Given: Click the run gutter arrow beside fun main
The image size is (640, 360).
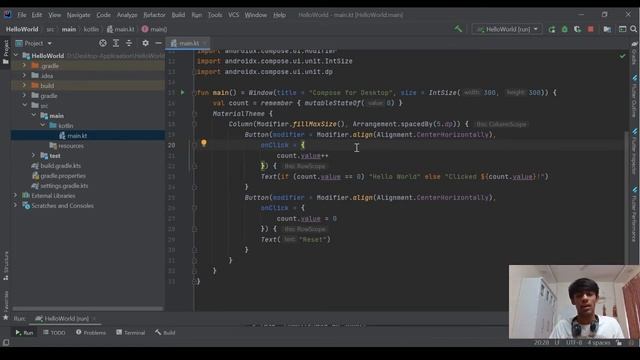Looking at the screenshot, I should [x=182, y=93].
